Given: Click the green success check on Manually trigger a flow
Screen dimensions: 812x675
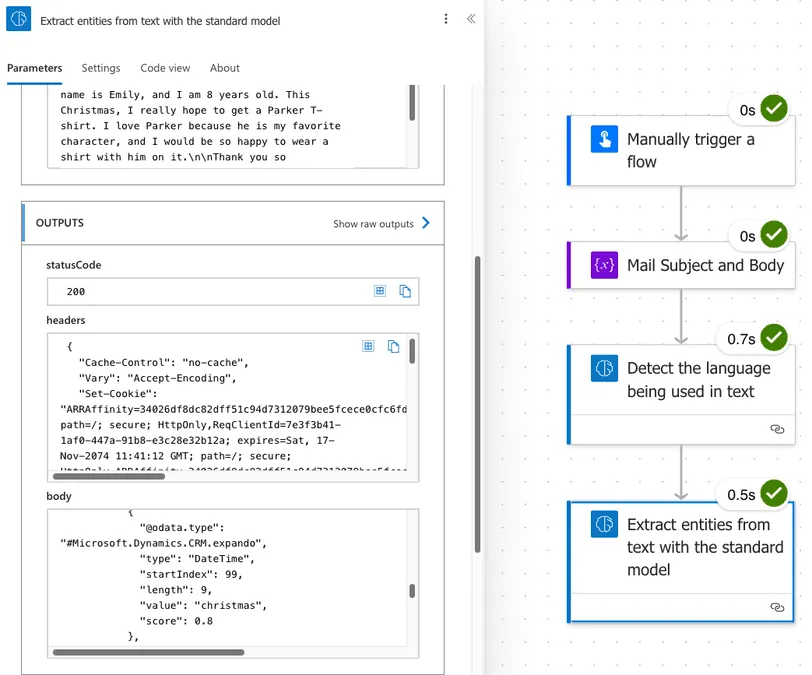Looking at the screenshot, I should [x=773, y=109].
